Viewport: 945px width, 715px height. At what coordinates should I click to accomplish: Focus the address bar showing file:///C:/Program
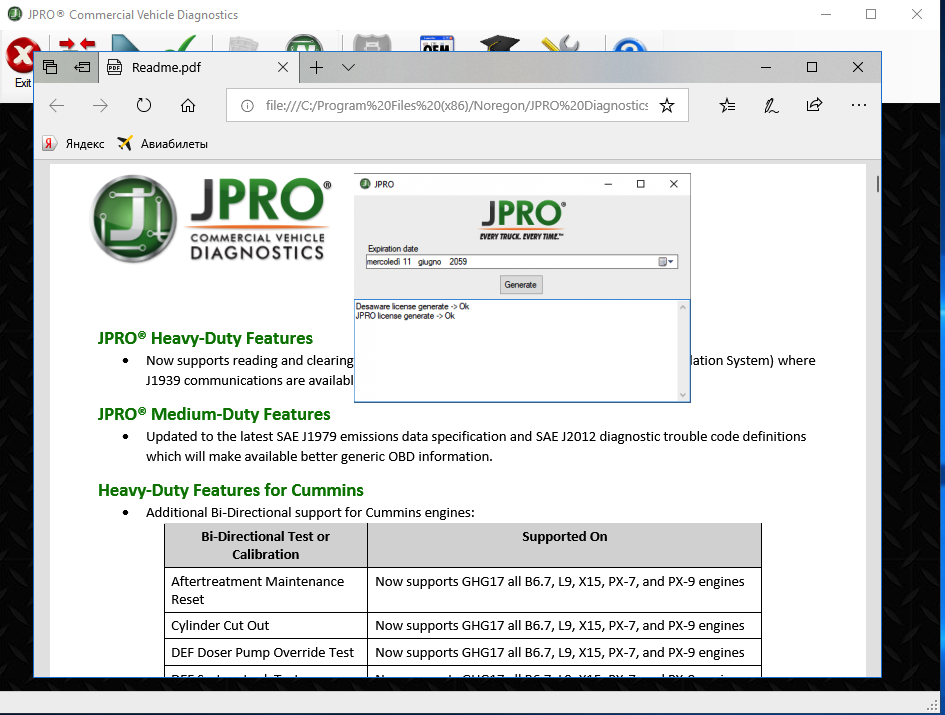tap(456, 106)
